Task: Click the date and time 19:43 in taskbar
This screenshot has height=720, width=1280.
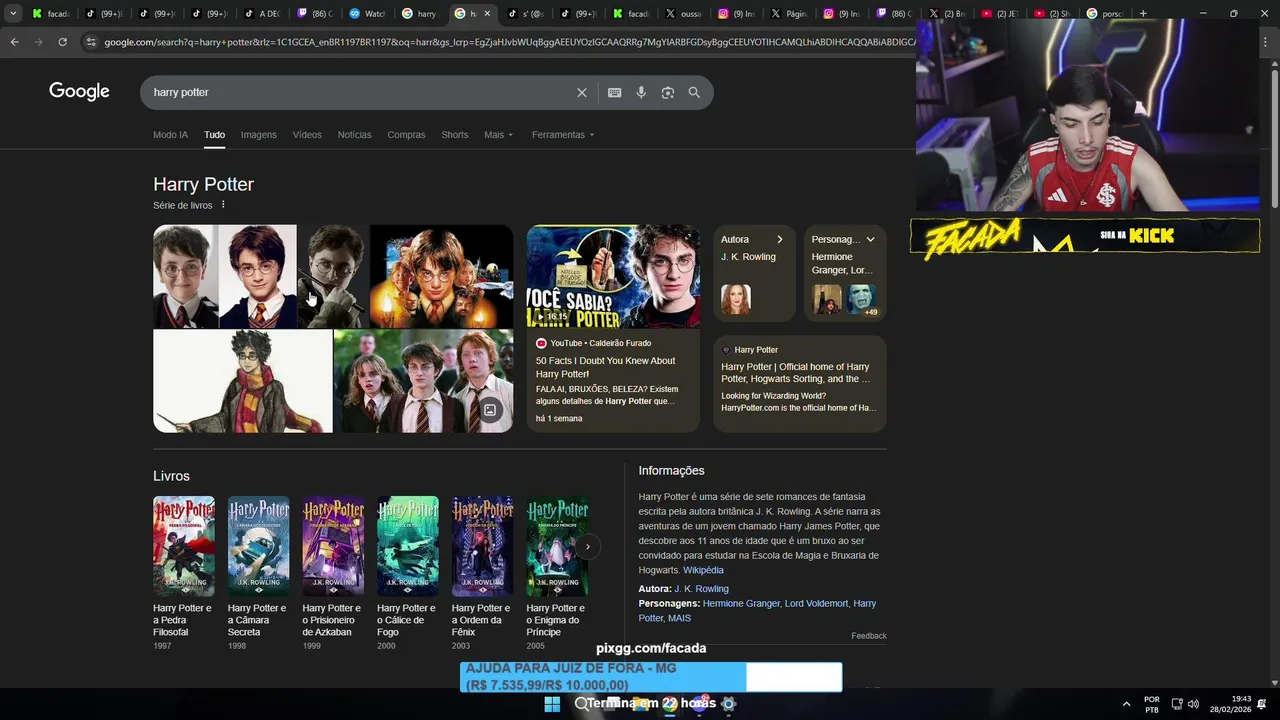Action: 1229,704
